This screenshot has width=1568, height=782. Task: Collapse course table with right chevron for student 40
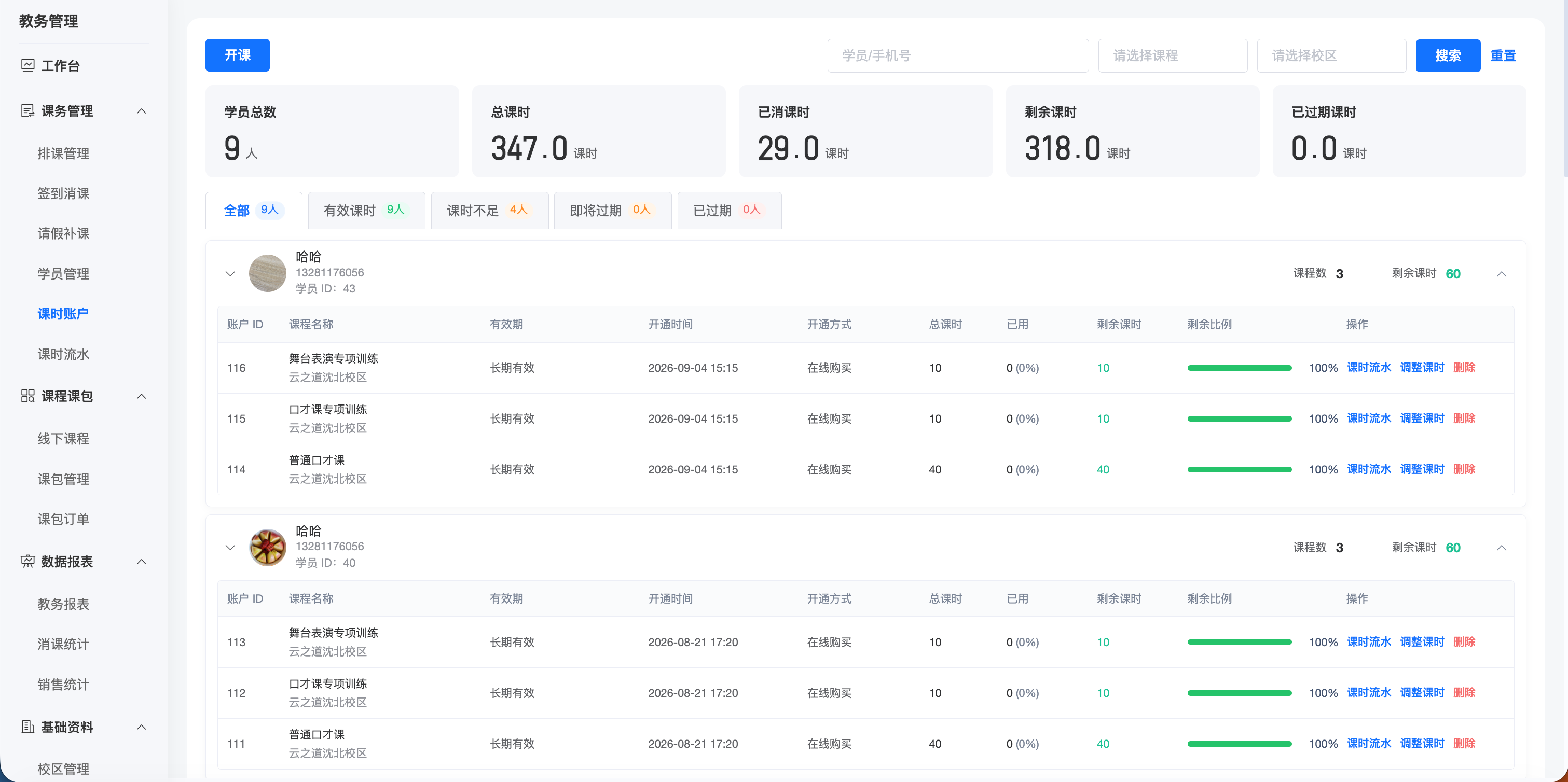coord(1501,548)
